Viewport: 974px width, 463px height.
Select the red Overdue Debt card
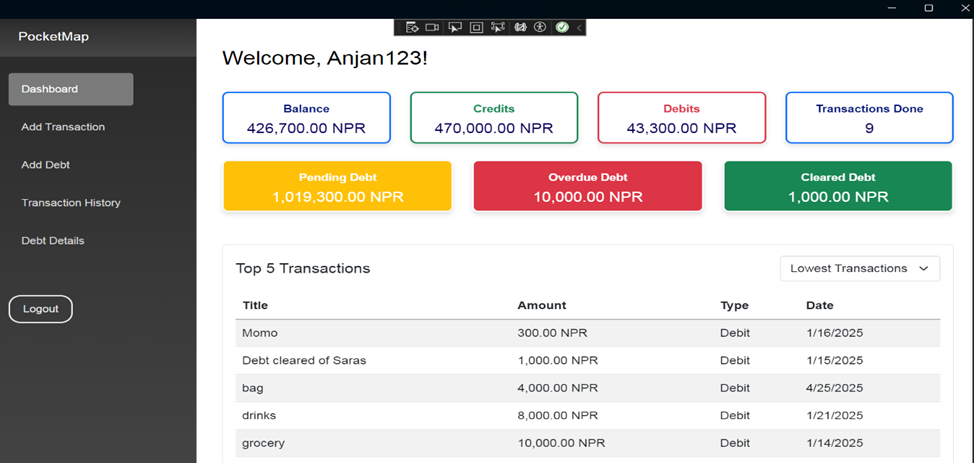[587, 187]
